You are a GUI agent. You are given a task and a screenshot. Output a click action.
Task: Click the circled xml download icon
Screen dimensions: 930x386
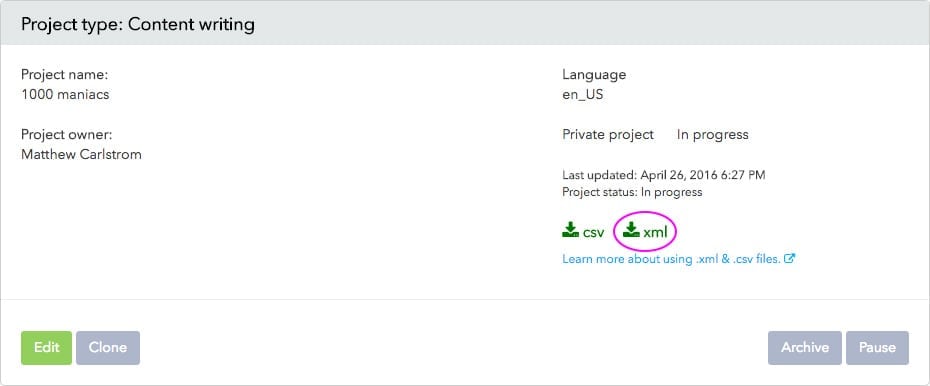632,229
